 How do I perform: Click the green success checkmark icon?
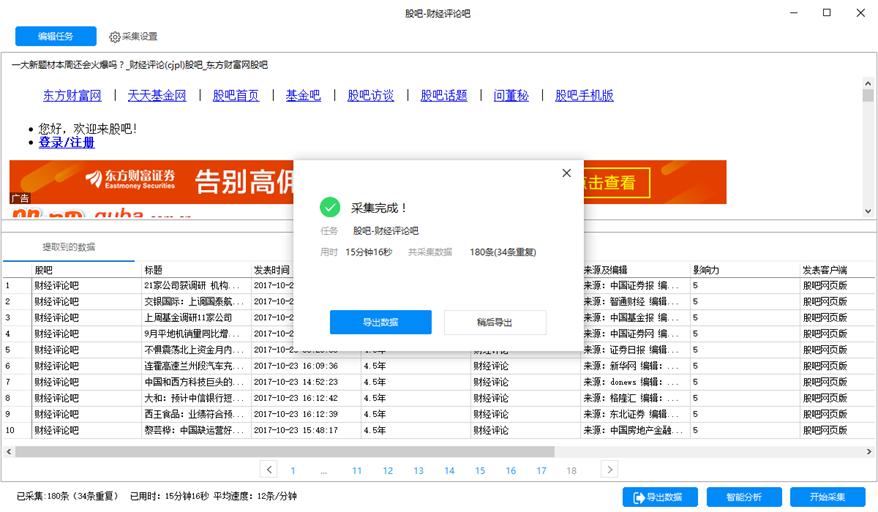coord(330,207)
